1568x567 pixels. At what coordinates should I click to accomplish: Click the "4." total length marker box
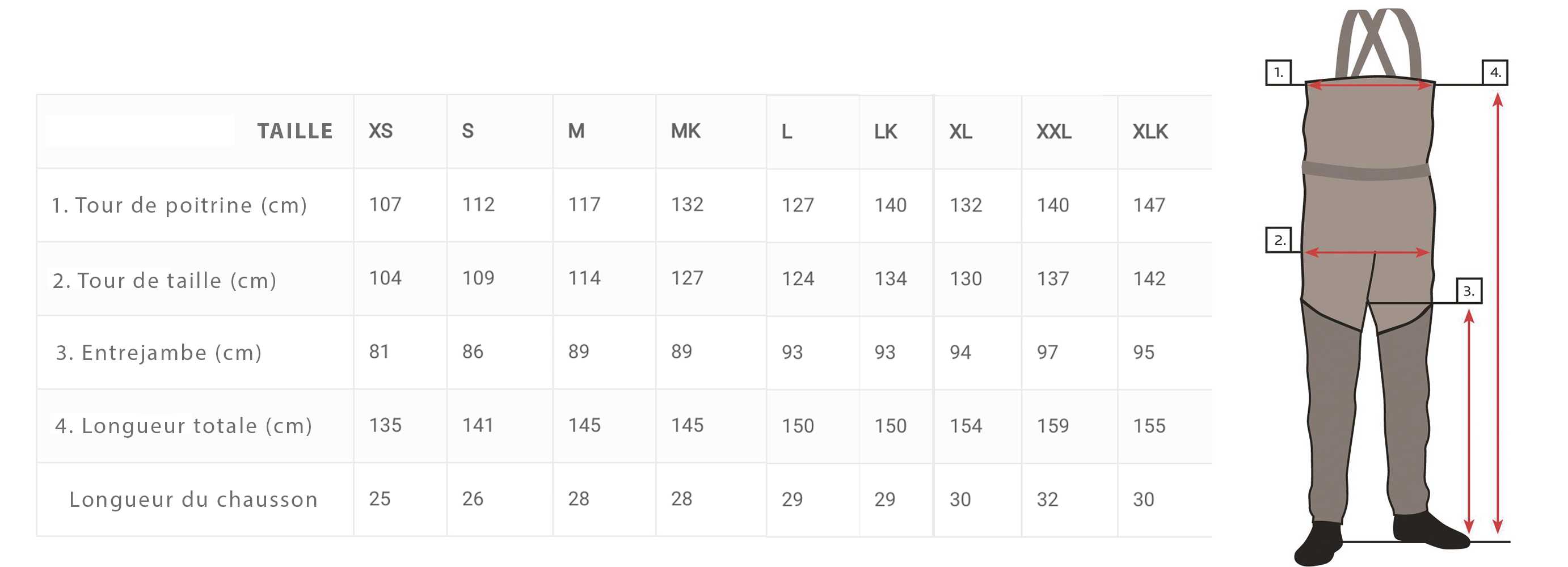[x=1494, y=73]
